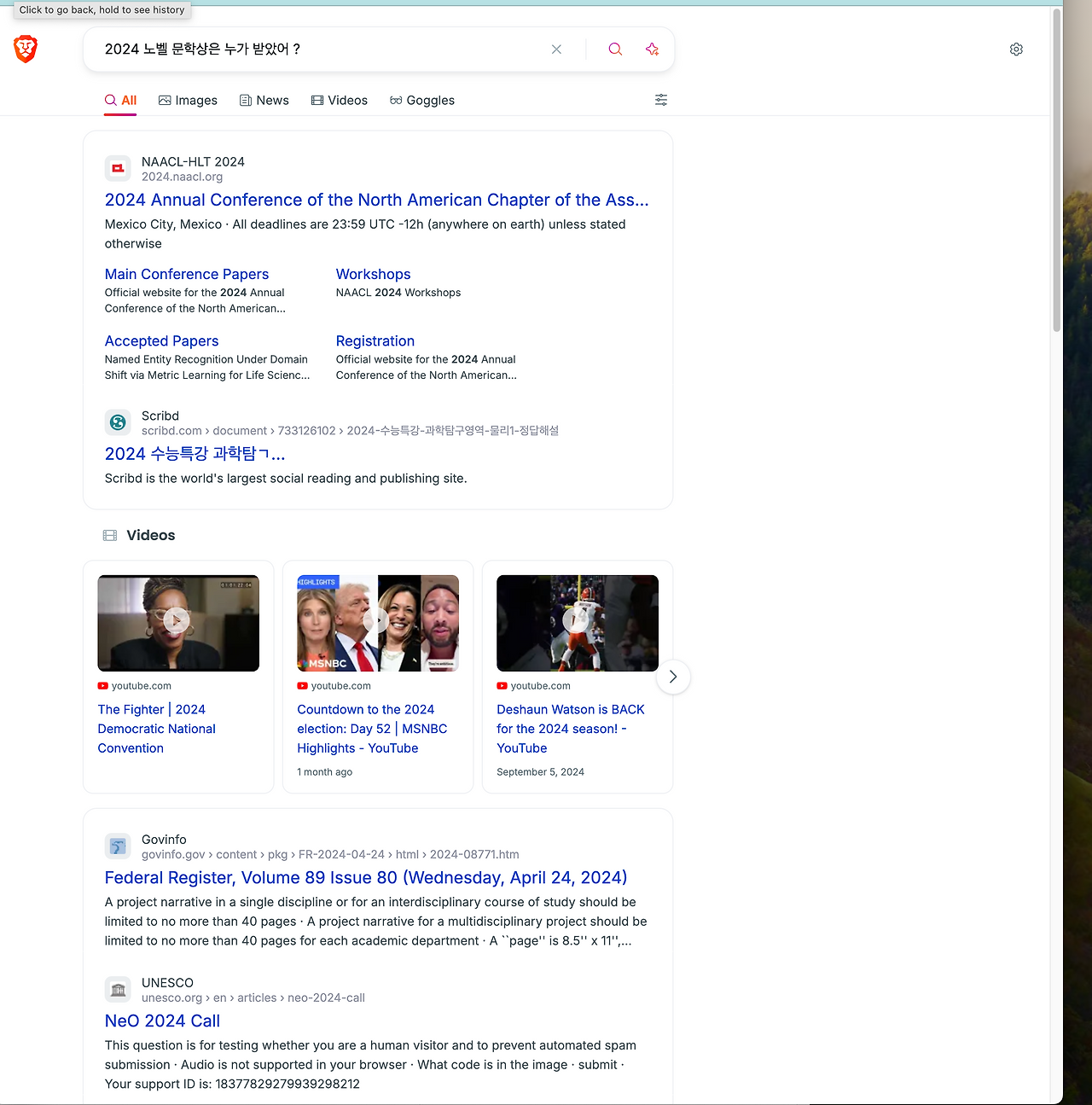Click the NAACL-HLT 2024 site favicon

118,168
